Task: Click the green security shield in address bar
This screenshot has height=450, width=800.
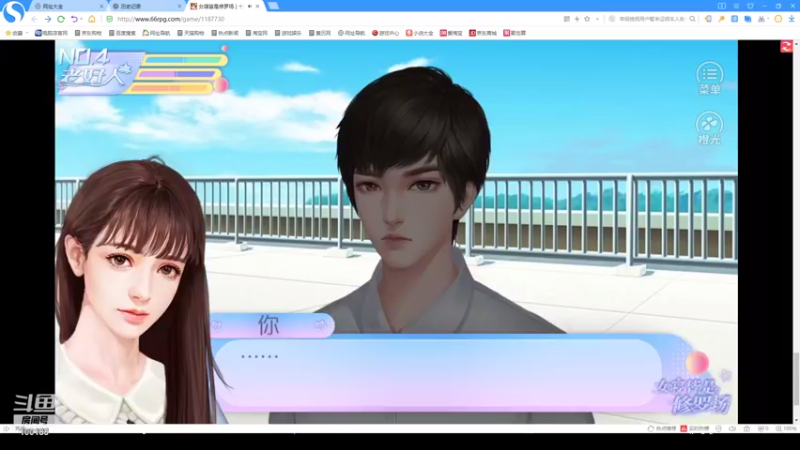Action: (x=109, y=19)
